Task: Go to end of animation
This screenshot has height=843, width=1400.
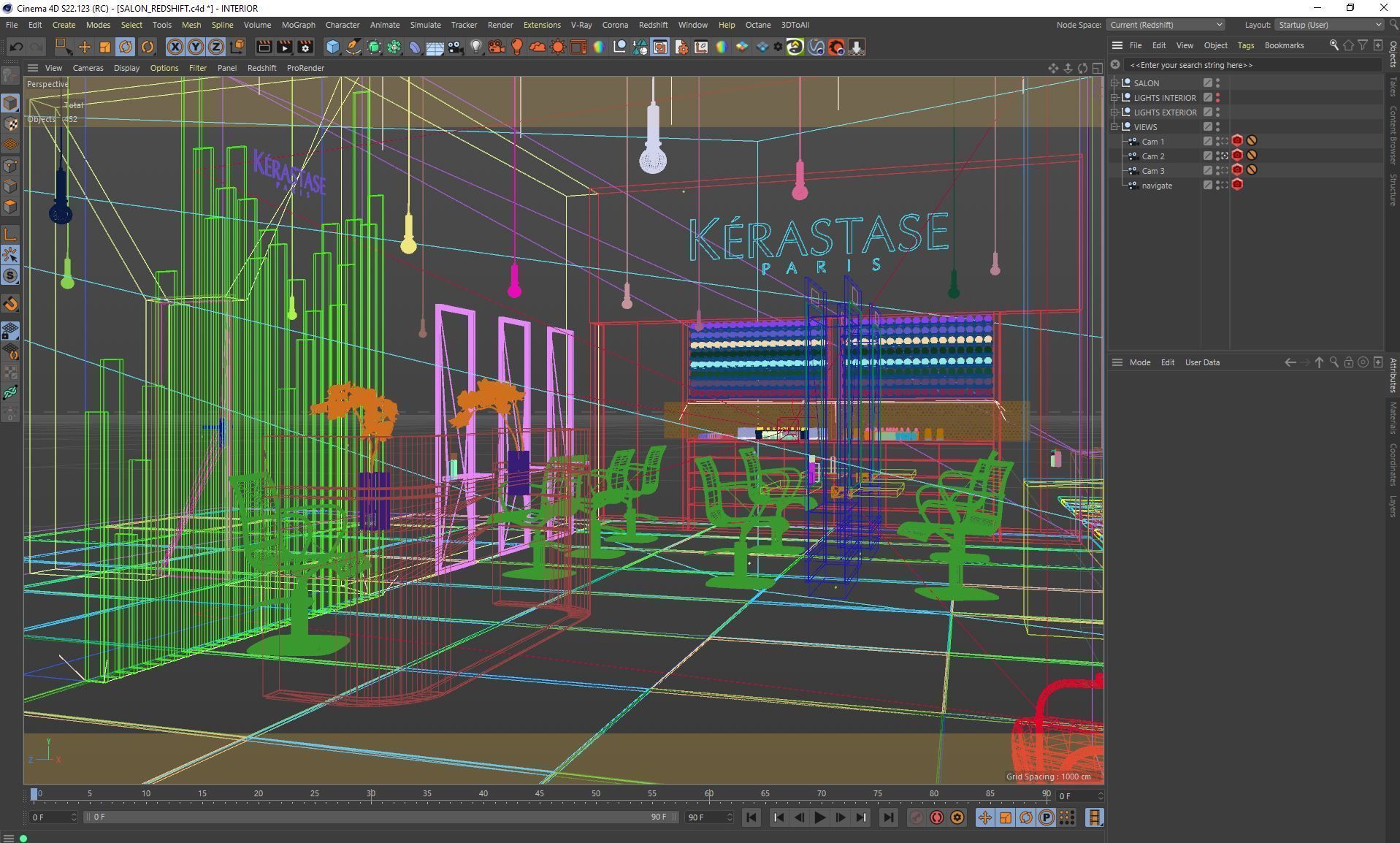Action: coord(888,817)
